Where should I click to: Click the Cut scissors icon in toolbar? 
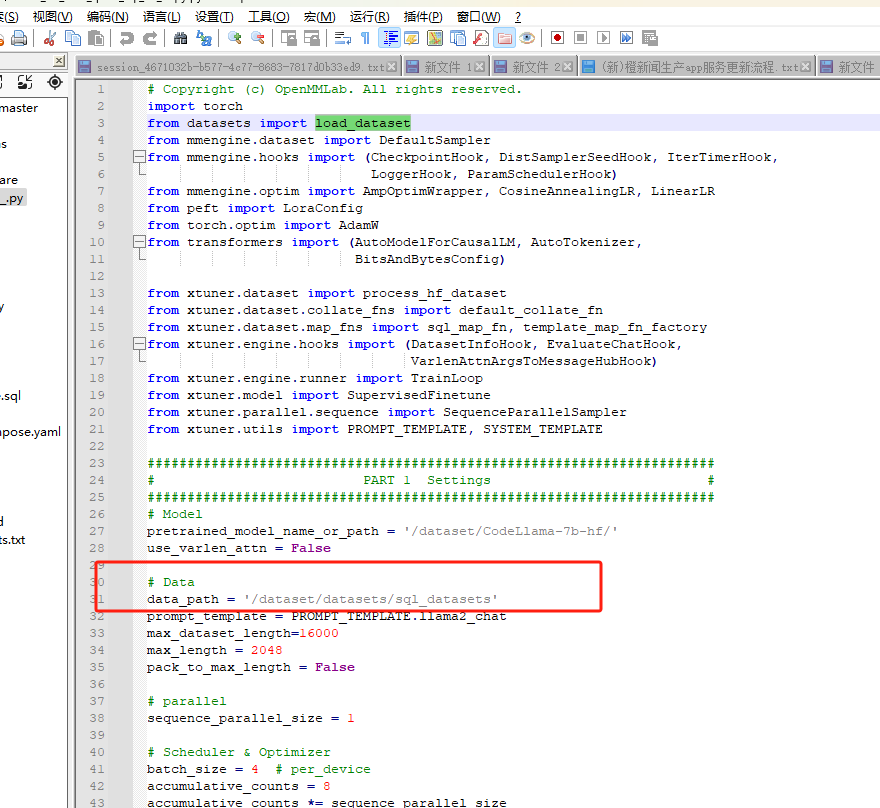[x=50, y=38]
